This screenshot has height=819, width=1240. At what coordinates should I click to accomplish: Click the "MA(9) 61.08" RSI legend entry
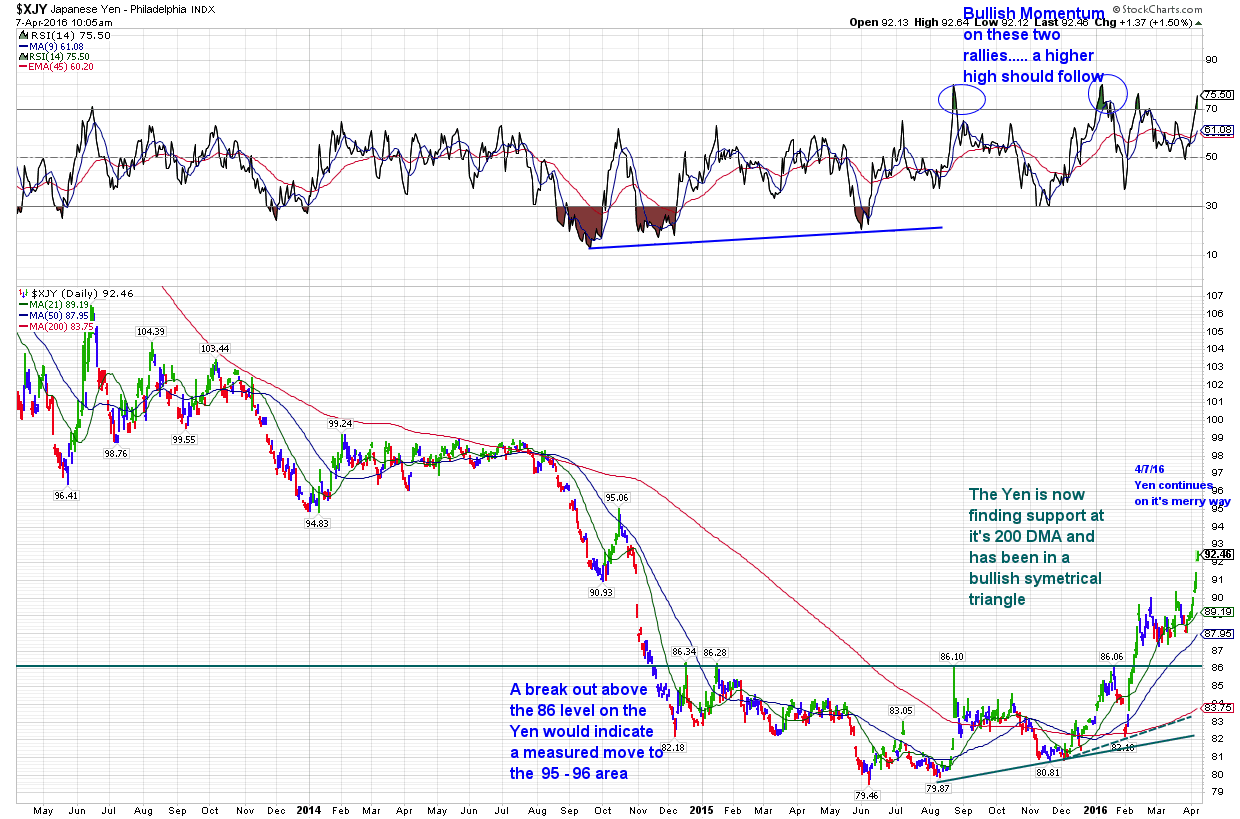click(x=51, y=45)
